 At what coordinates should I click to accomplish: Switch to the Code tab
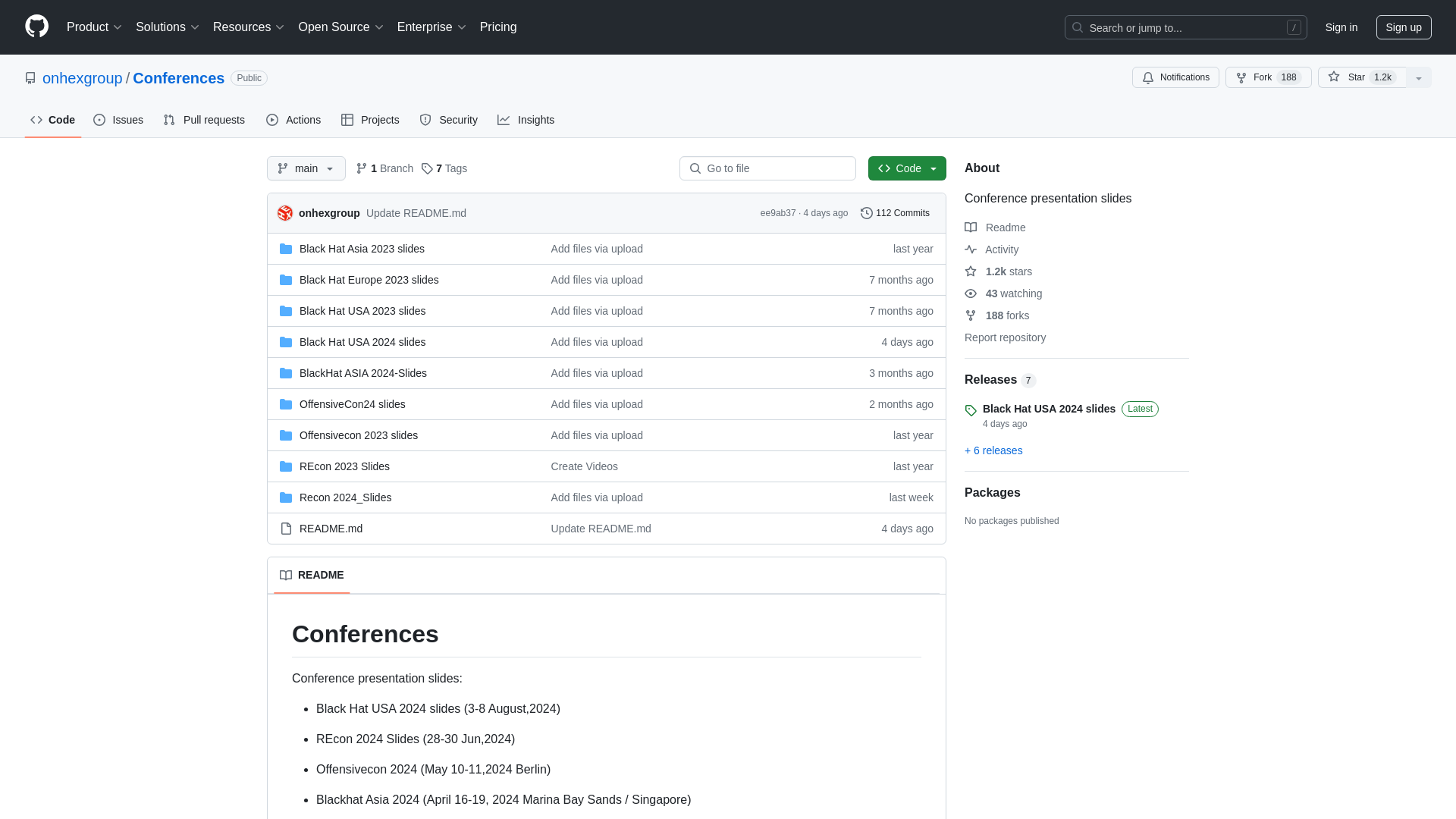click(53, 120)
